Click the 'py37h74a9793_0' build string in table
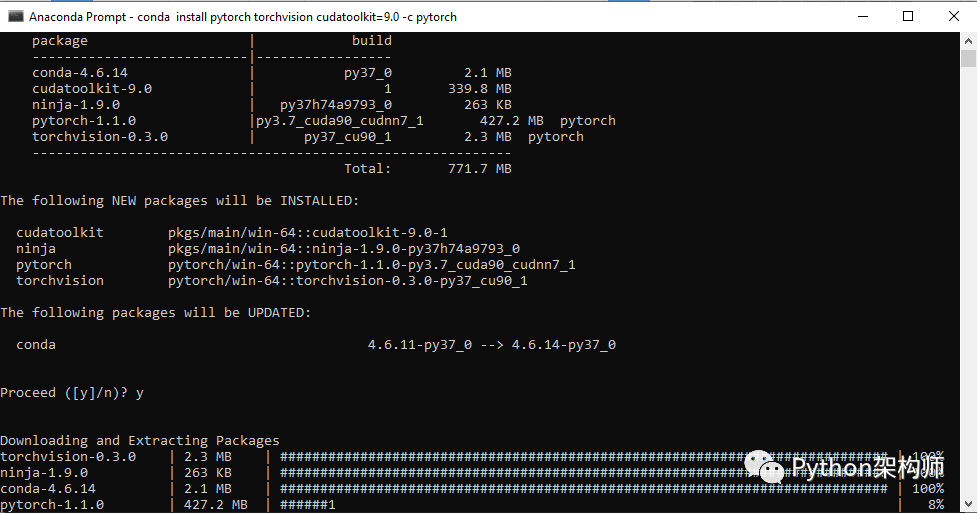This screenshot has width=977, height=513. (336, 105)
